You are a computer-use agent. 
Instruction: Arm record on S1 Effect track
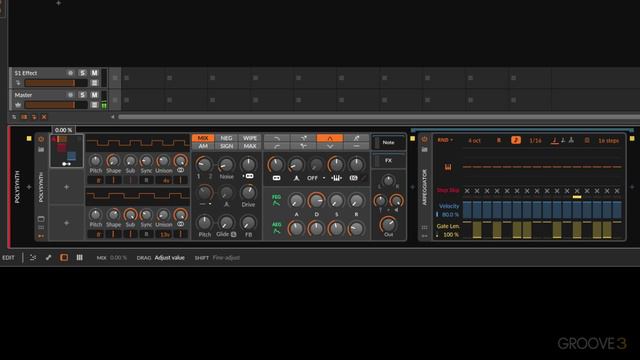pyautogui.click(x=70, y=73)
